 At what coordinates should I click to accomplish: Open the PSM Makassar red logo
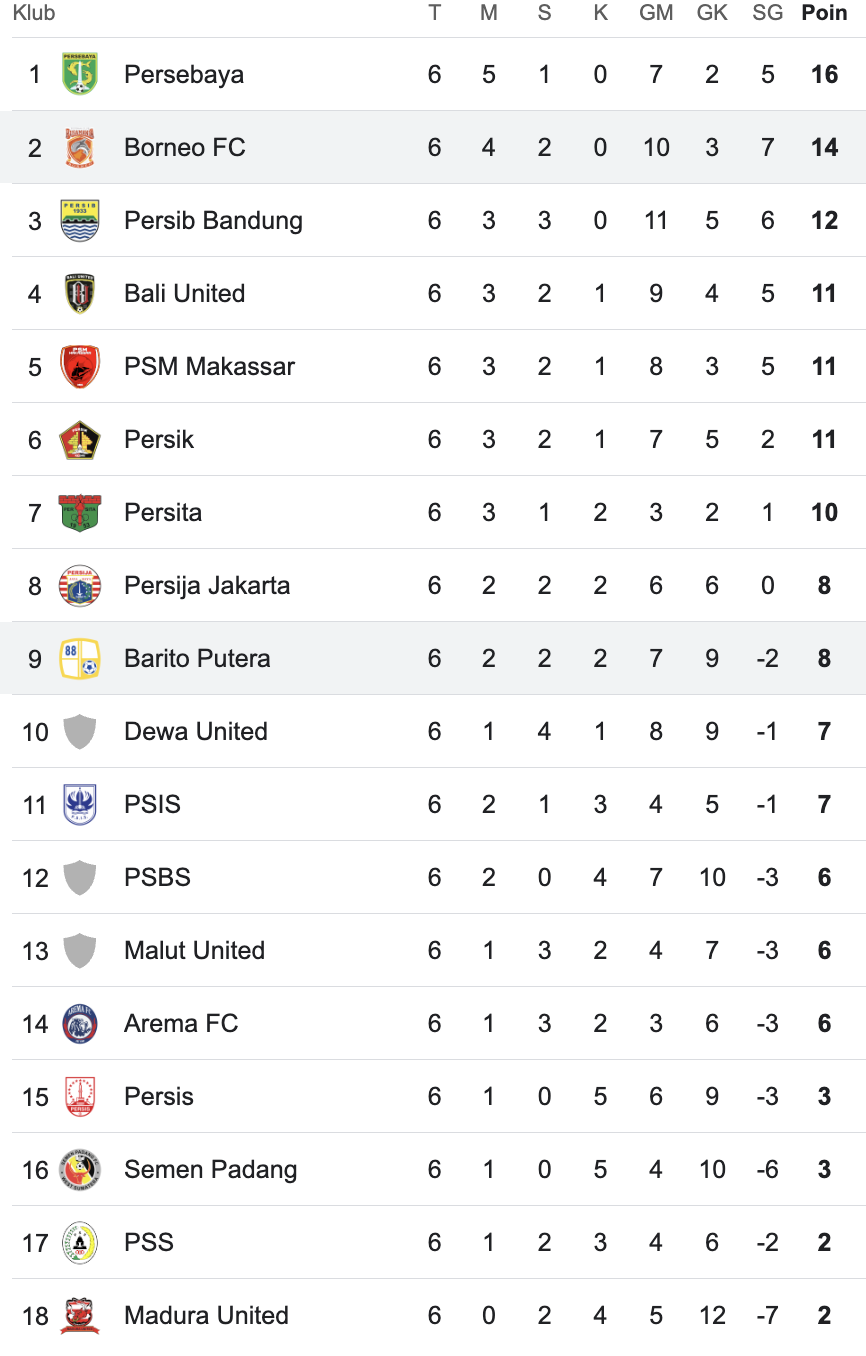pyautogui.click(x=80, y=366)
